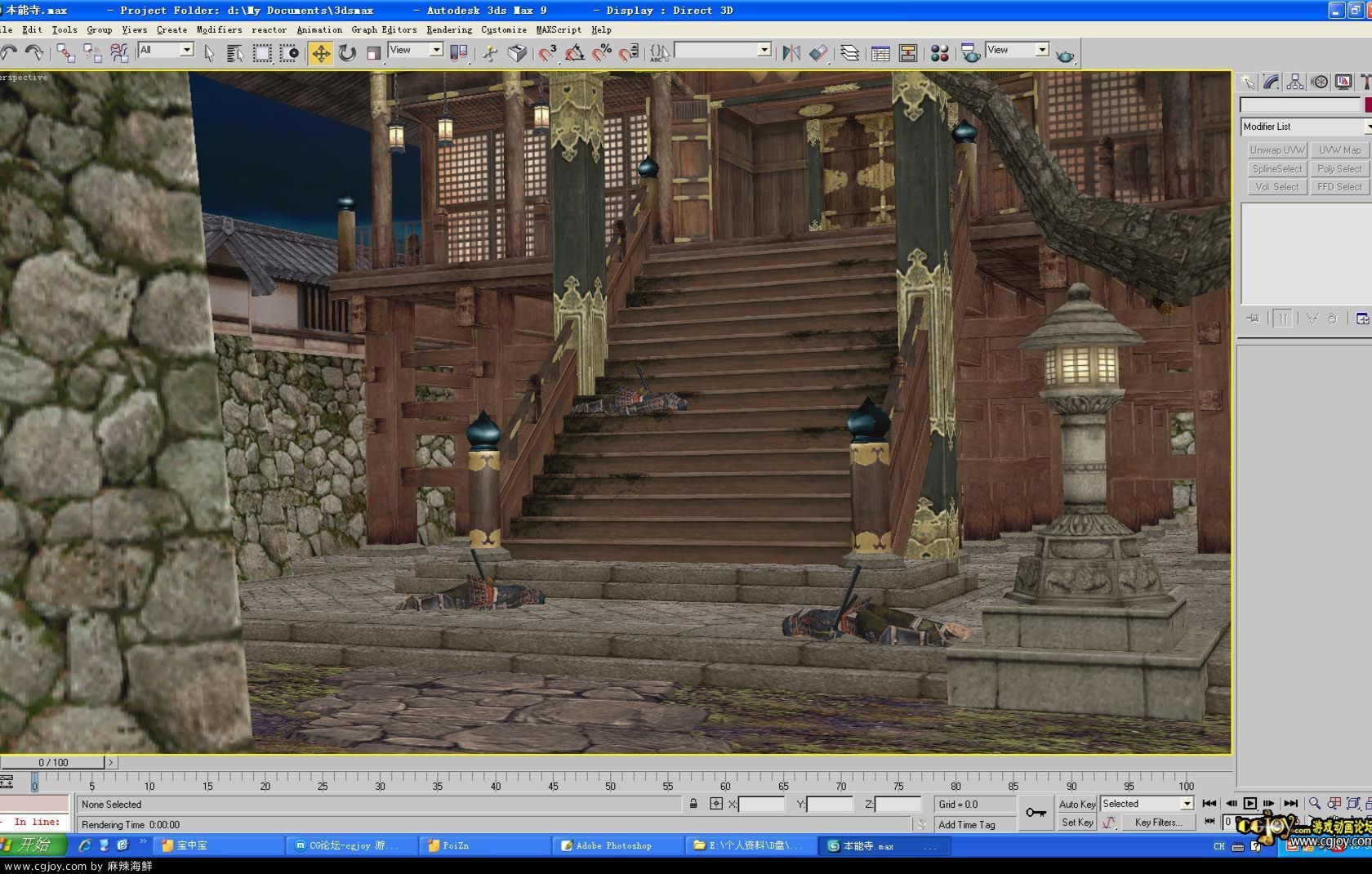Click the 0 / 100 time slider

pyautogui.click(x=53, y=762)
